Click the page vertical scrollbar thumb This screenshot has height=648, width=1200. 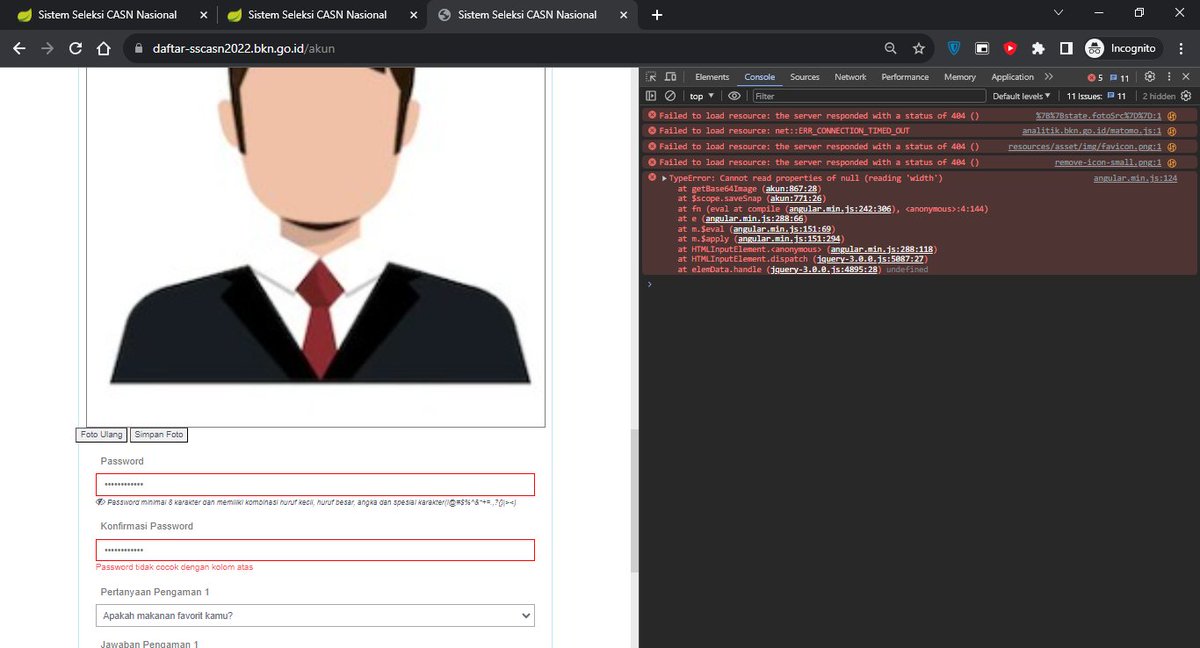click(633, 502)
